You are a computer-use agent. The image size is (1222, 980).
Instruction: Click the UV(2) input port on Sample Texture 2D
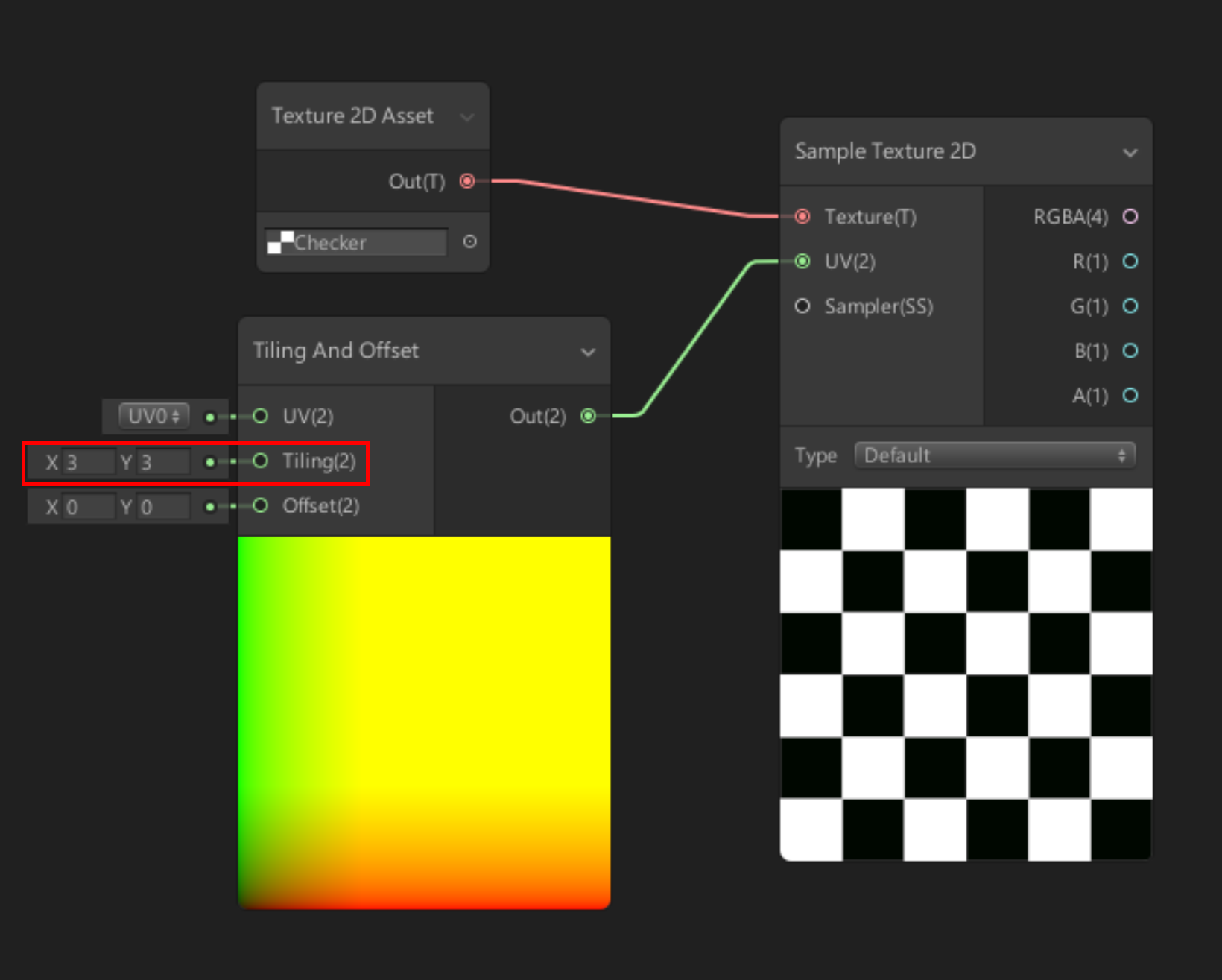[802, 262]
